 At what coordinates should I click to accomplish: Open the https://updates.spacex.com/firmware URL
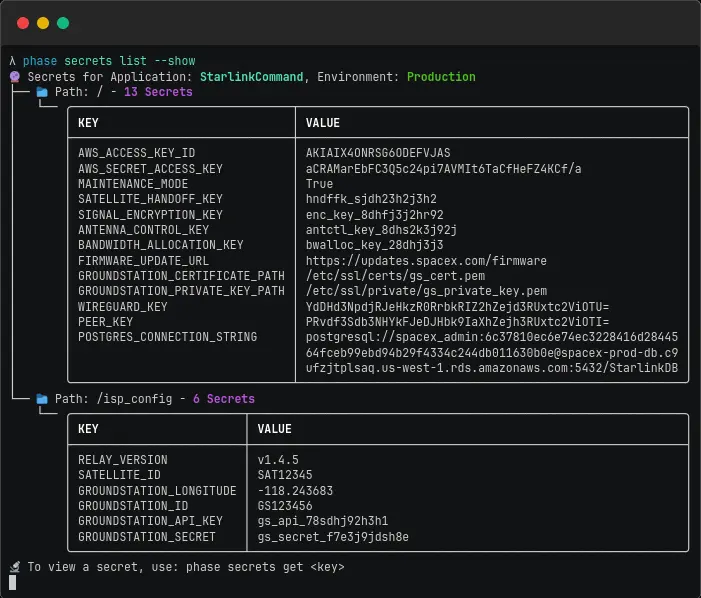click(x=426, y=261)
